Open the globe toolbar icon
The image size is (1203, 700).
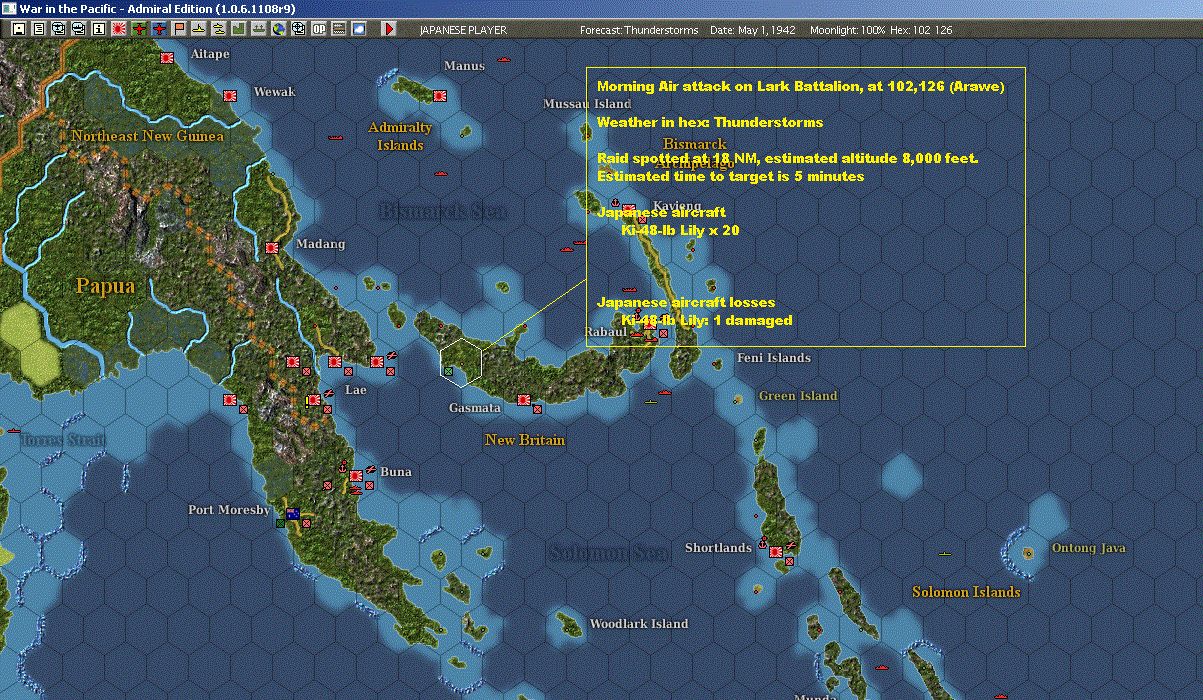point(278,29)
